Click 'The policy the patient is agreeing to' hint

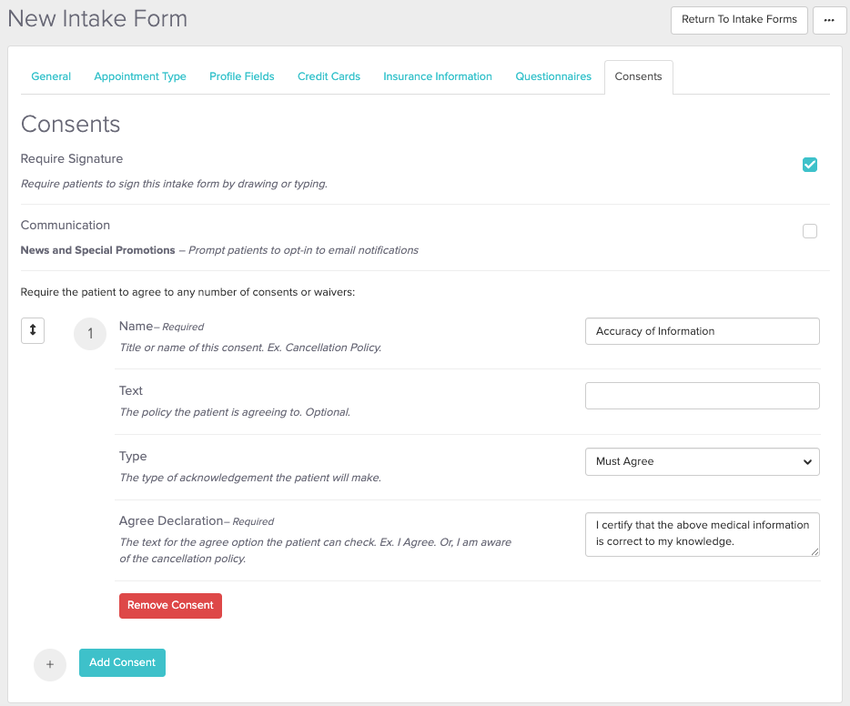click(x=235, y=412)
